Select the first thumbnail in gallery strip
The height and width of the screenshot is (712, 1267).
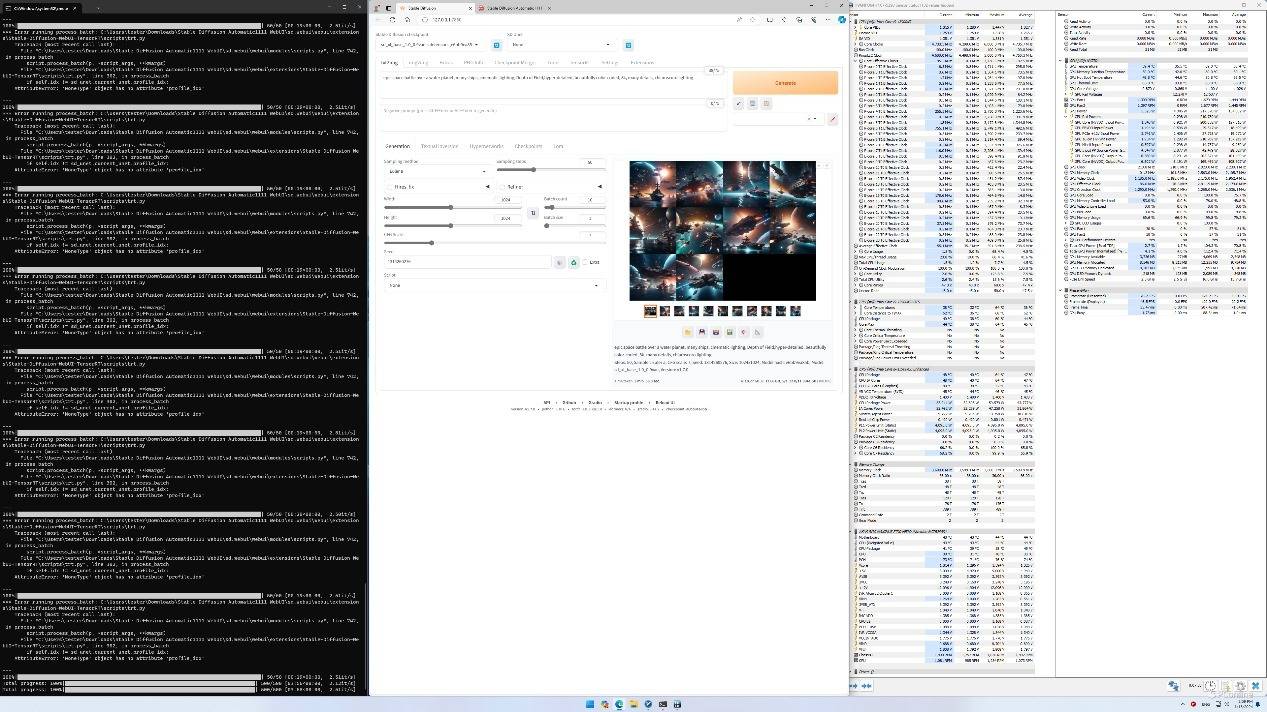point(650,311)
